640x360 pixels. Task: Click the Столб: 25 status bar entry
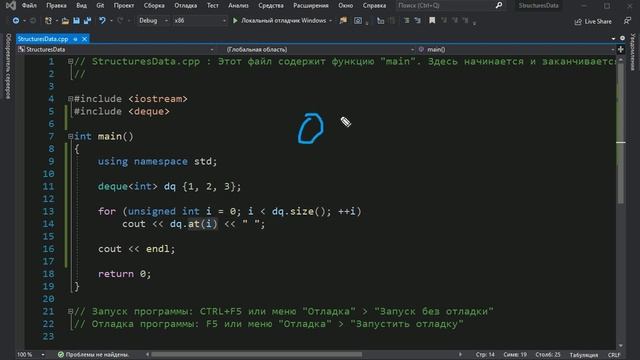coord(547,355)
